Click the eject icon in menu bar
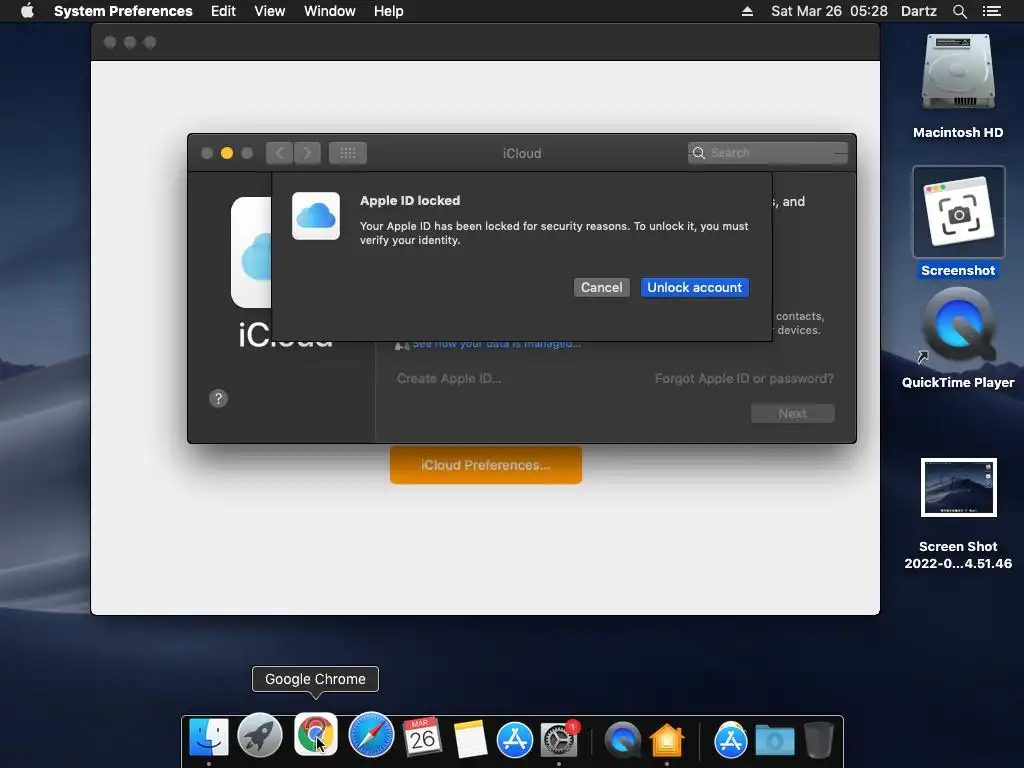This screenshot has width=1024, height=768. pos(747,11)
